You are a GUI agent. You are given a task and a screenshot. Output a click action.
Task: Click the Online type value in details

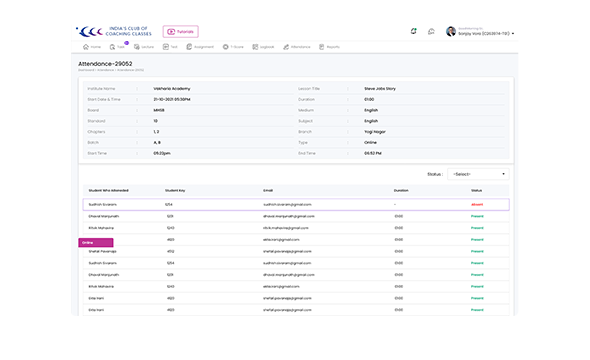coord(370,143)
